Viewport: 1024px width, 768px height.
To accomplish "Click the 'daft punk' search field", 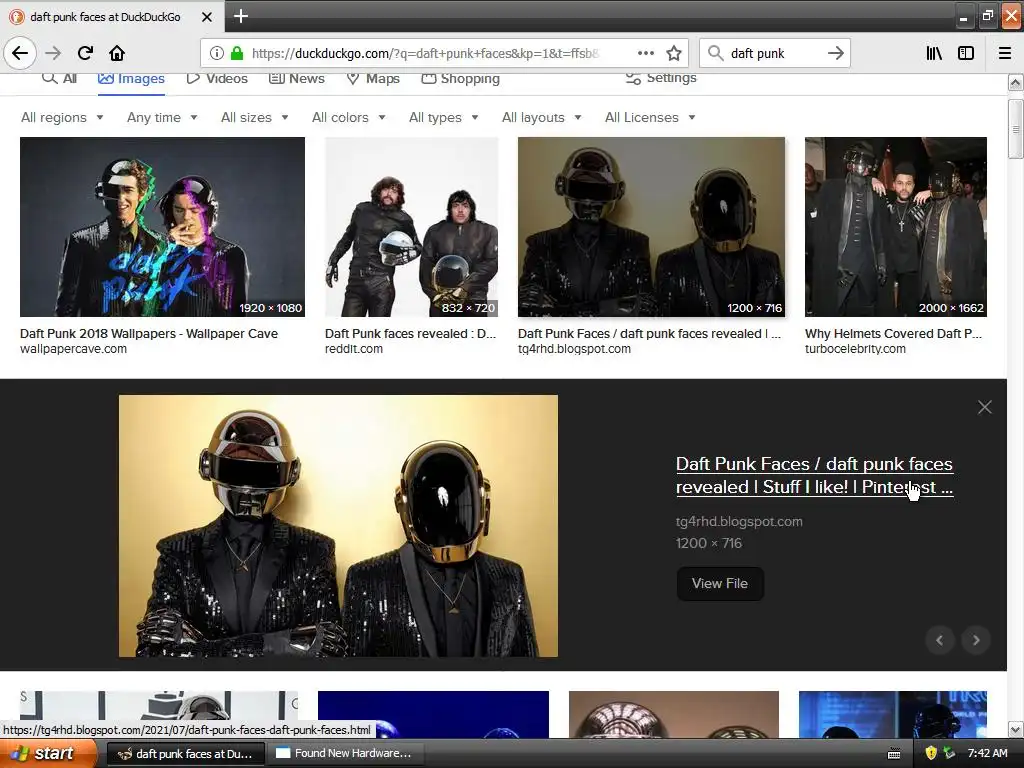I will click(x=774, y=53).
